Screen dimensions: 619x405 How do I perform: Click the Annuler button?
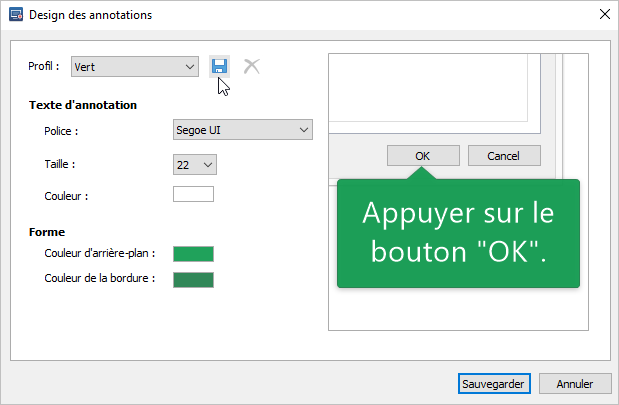tap(574, 384)
